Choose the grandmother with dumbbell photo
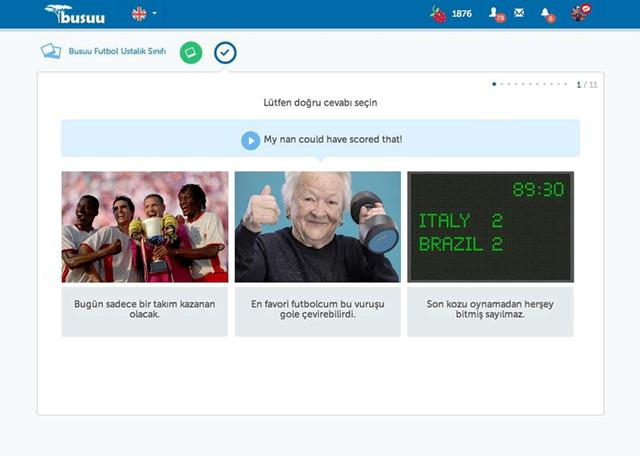The height and width of the screenshot is (456, 640). tap(318, 227)
